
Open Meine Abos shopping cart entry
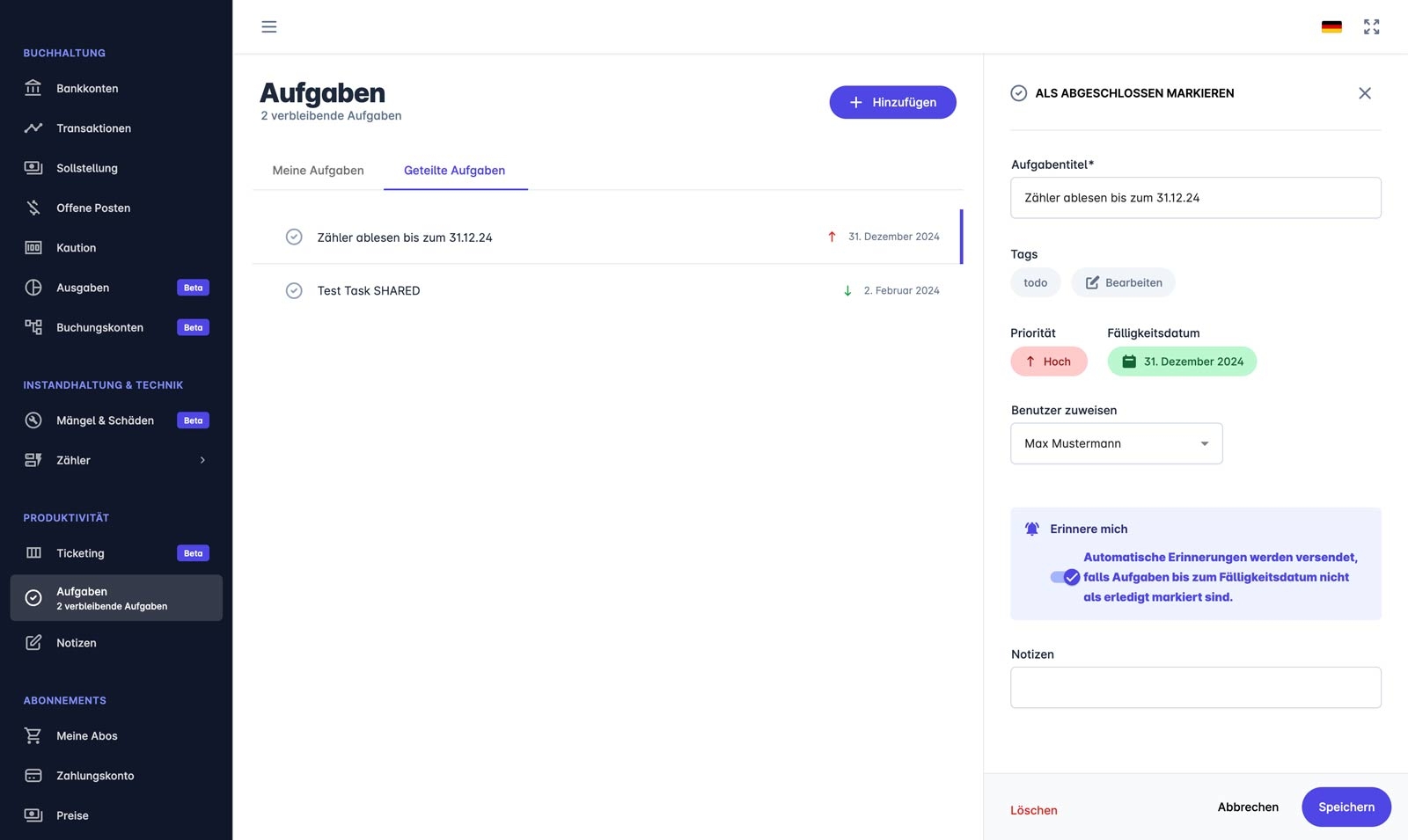(x=86, y=736)
